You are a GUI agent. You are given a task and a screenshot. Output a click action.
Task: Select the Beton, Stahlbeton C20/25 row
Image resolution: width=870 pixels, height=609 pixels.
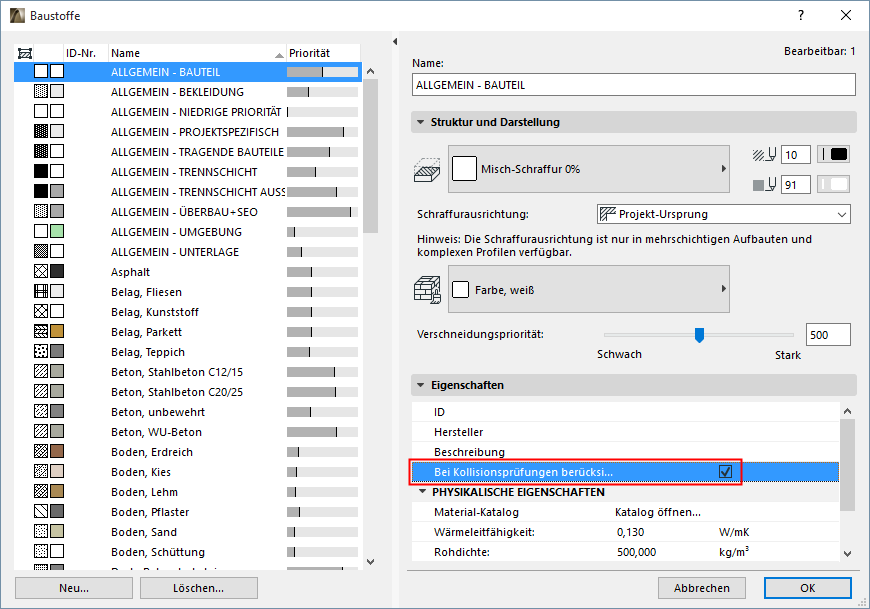click(188, 392)
